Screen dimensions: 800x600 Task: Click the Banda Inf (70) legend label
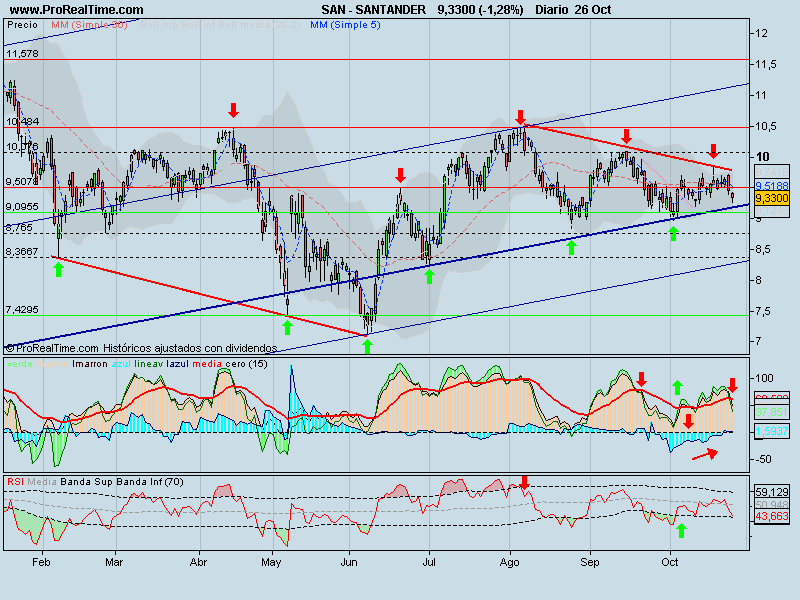click(x=150, y=482)
